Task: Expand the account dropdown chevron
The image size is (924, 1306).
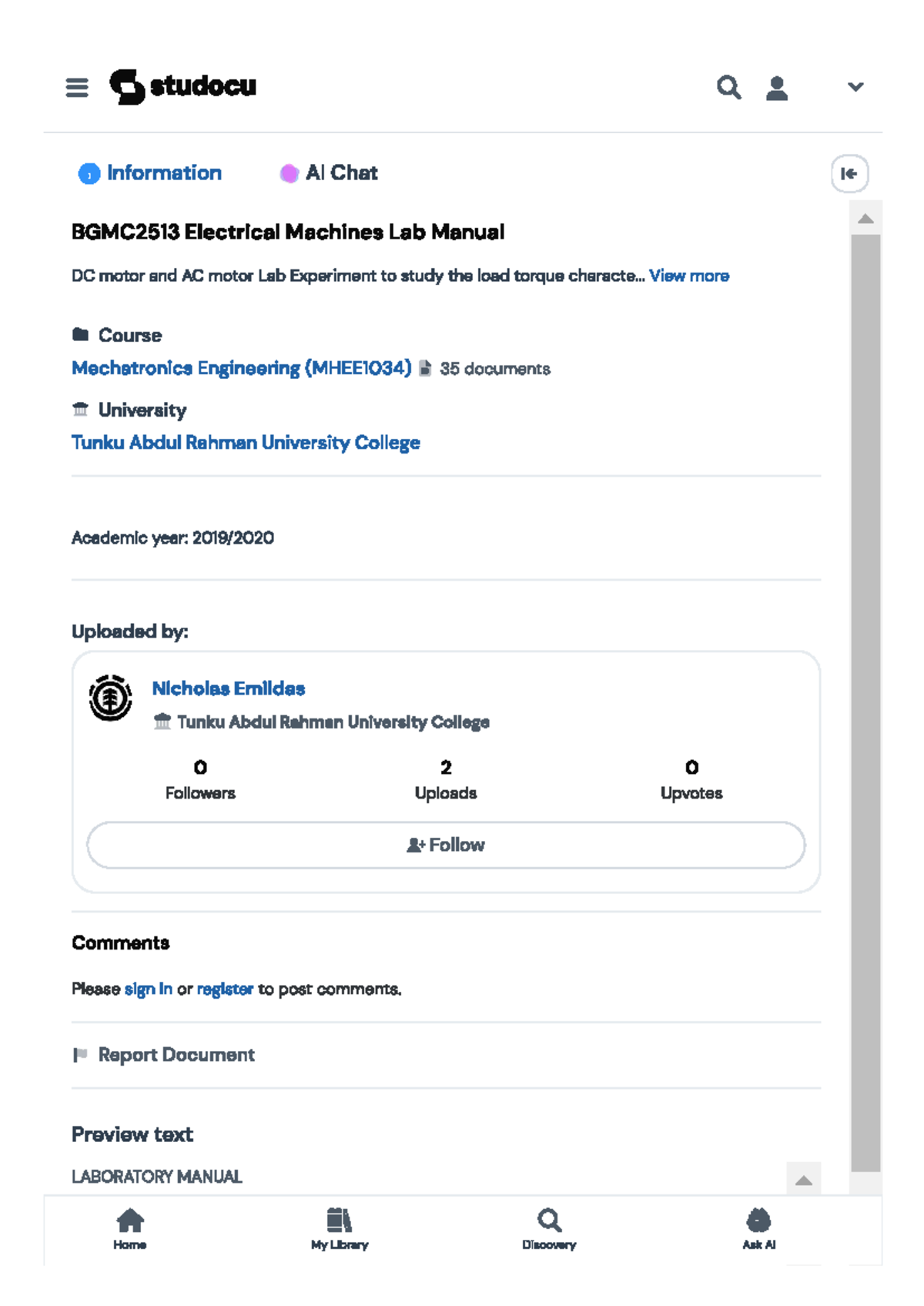Action: (855, 87)
